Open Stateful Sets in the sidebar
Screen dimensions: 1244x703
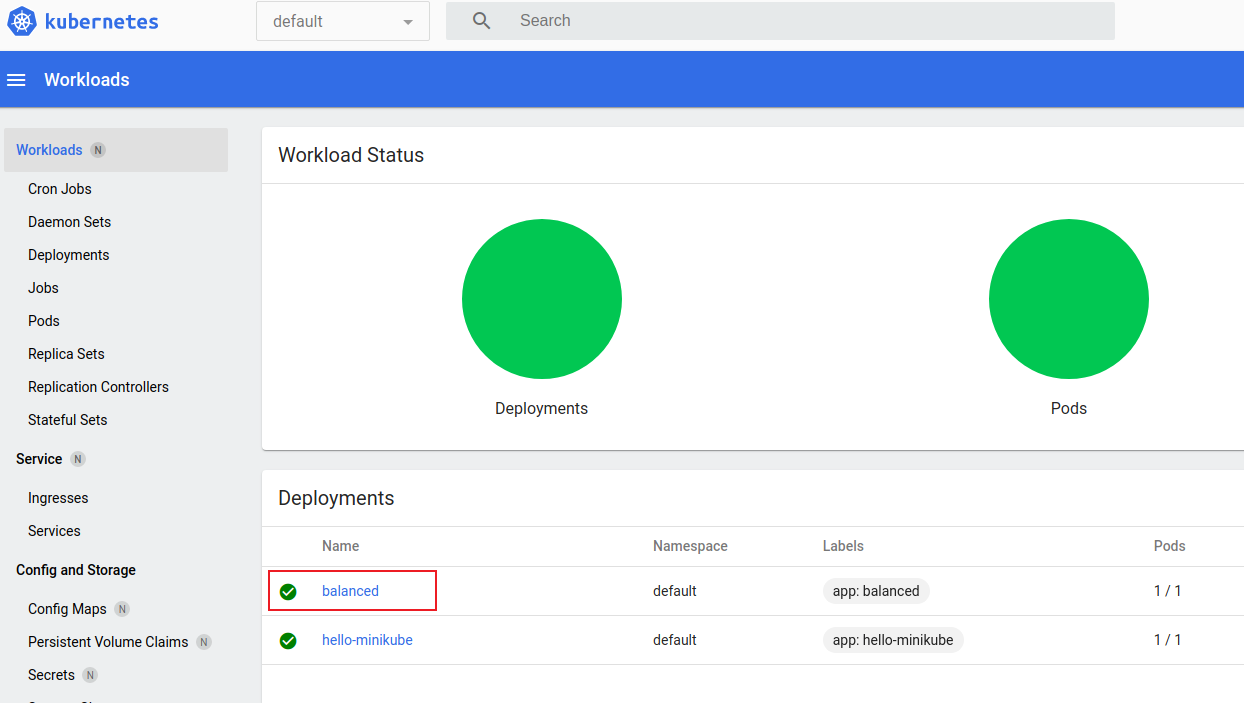coord(68,420)
